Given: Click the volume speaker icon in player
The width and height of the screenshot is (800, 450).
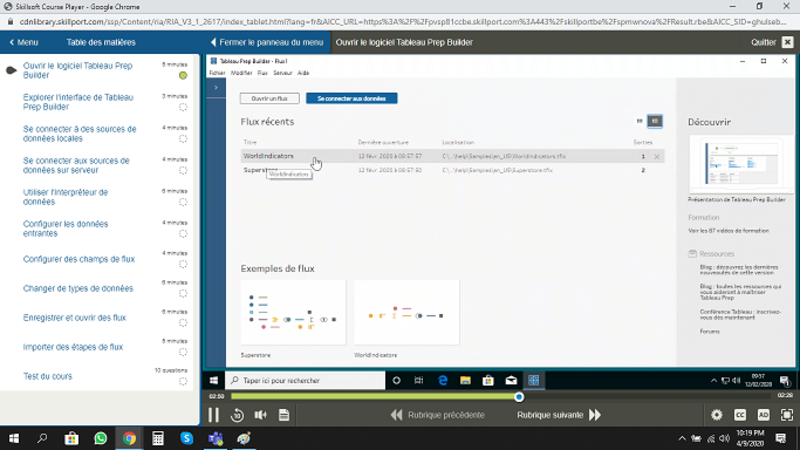Looking at the screenshot, I should pyautogui.click(x=261, y=415).
